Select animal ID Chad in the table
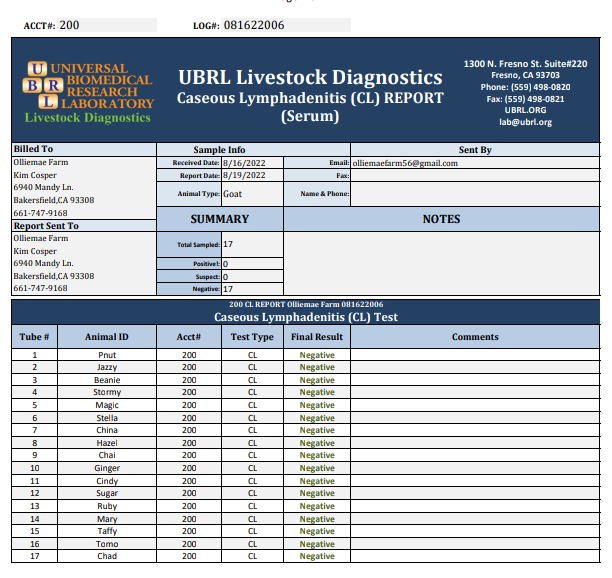 (107, 556)
